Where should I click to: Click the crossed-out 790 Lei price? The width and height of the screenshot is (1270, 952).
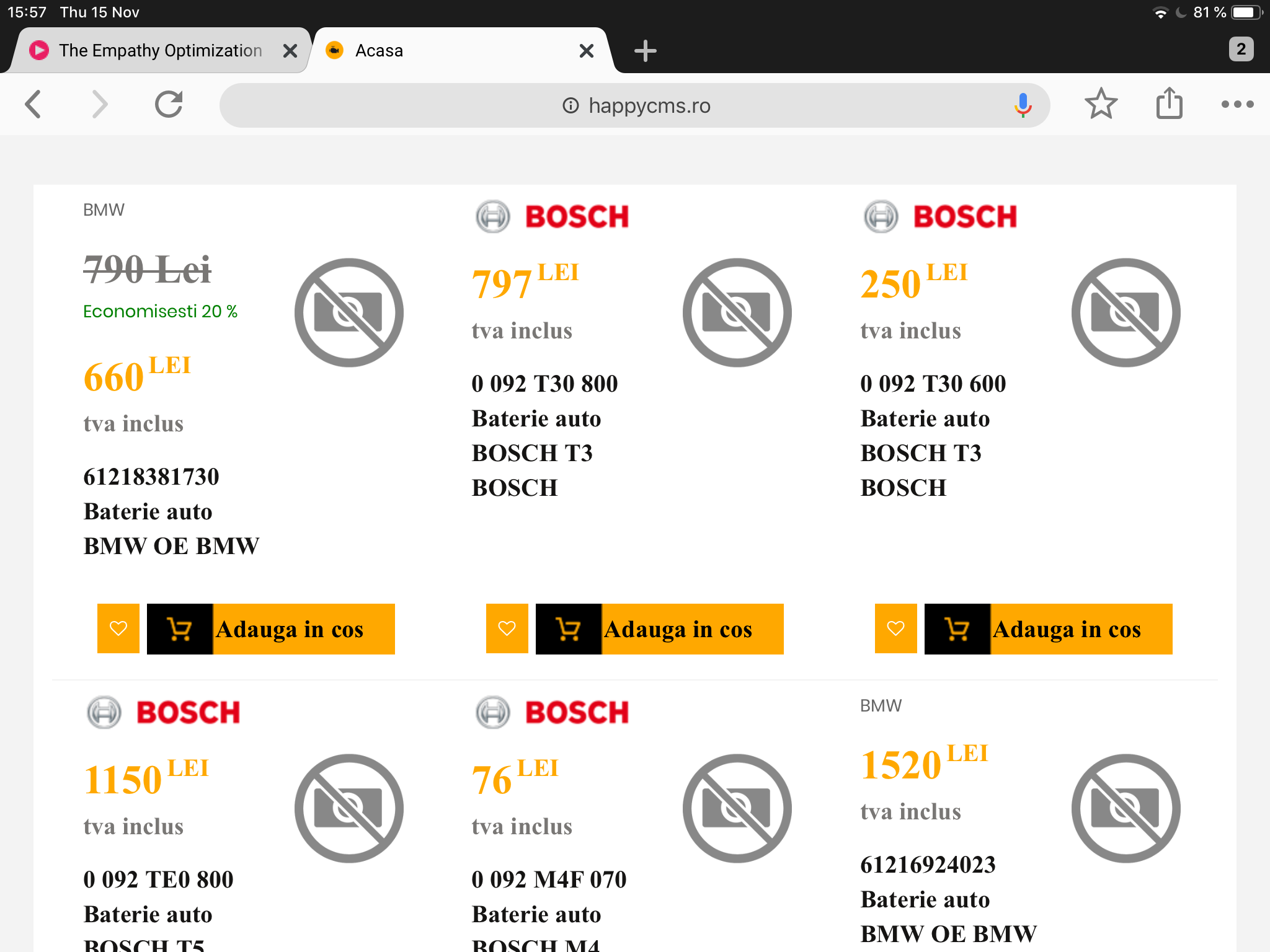coord(147,270)
